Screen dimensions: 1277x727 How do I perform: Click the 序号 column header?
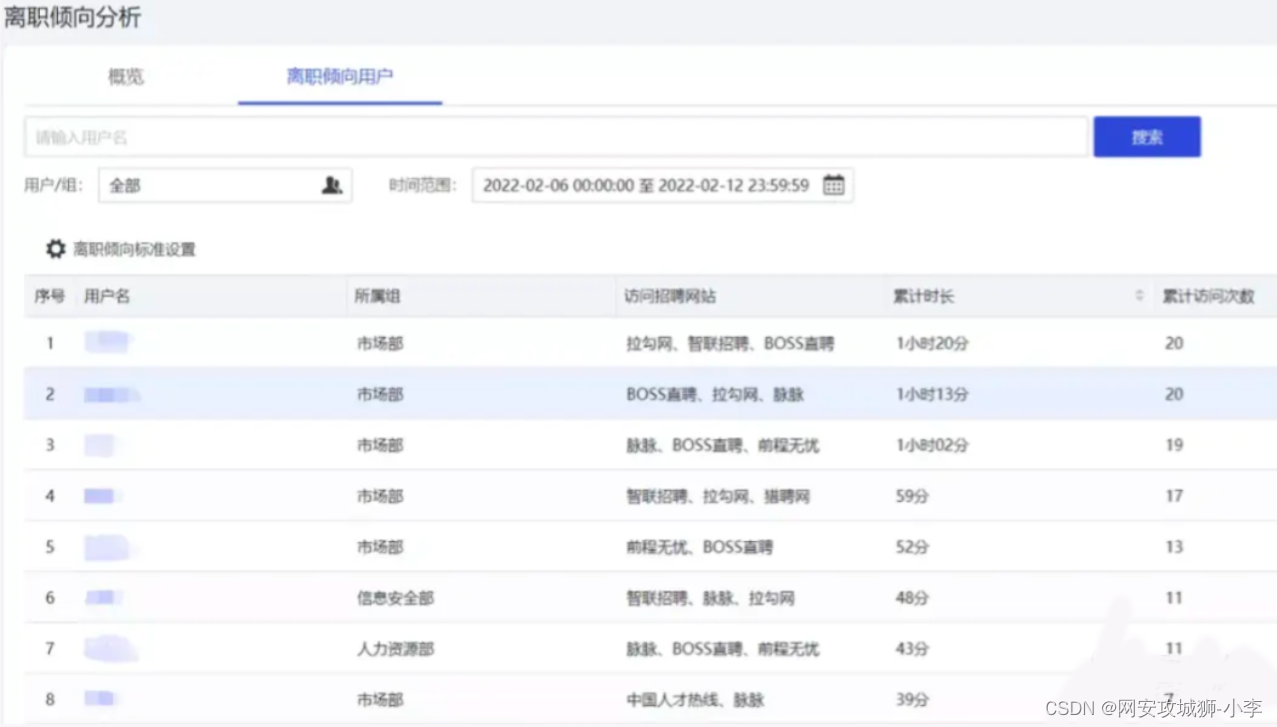[x=50, y=297]
